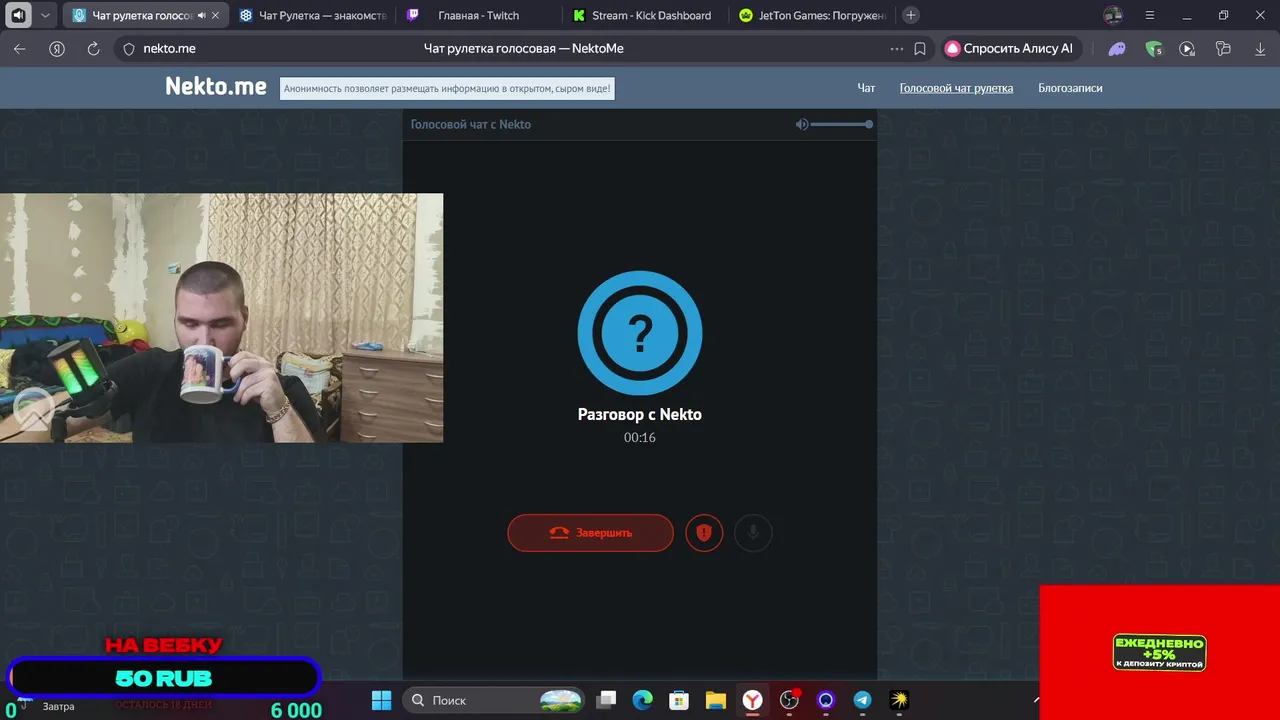The width and height of the screenshot is (1280, 720).
Task: Open the browser downloads icon
Action: [x=1260, y=48]
